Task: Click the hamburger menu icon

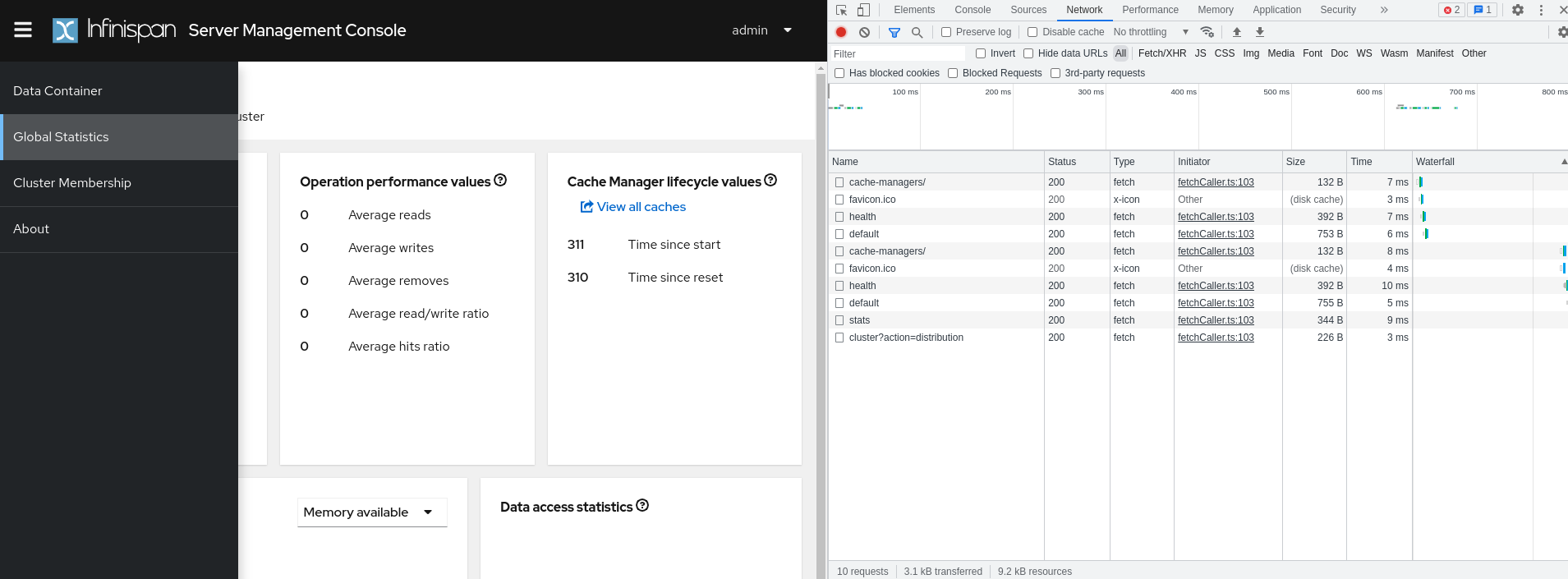Action: point(23,30)
